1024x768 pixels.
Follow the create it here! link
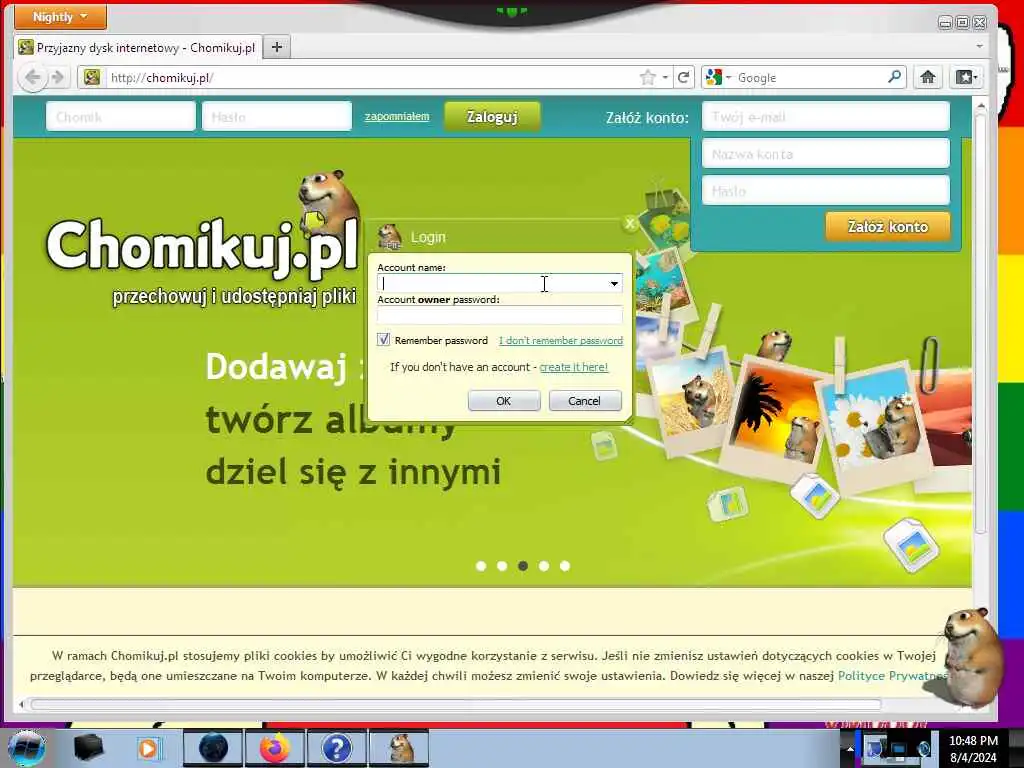coord(573,367)
